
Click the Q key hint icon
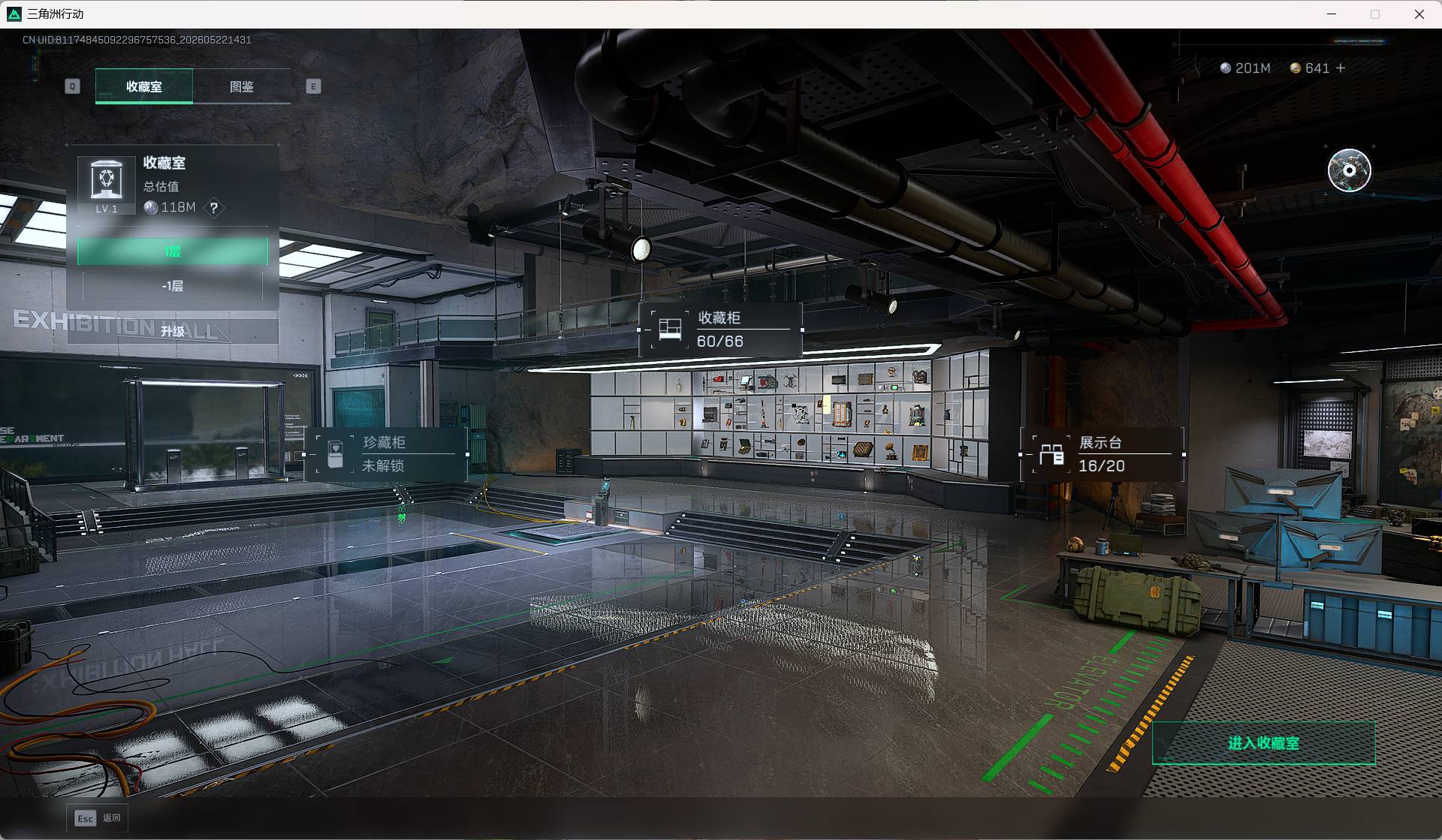pyautogui.click(x=72, y=86)
